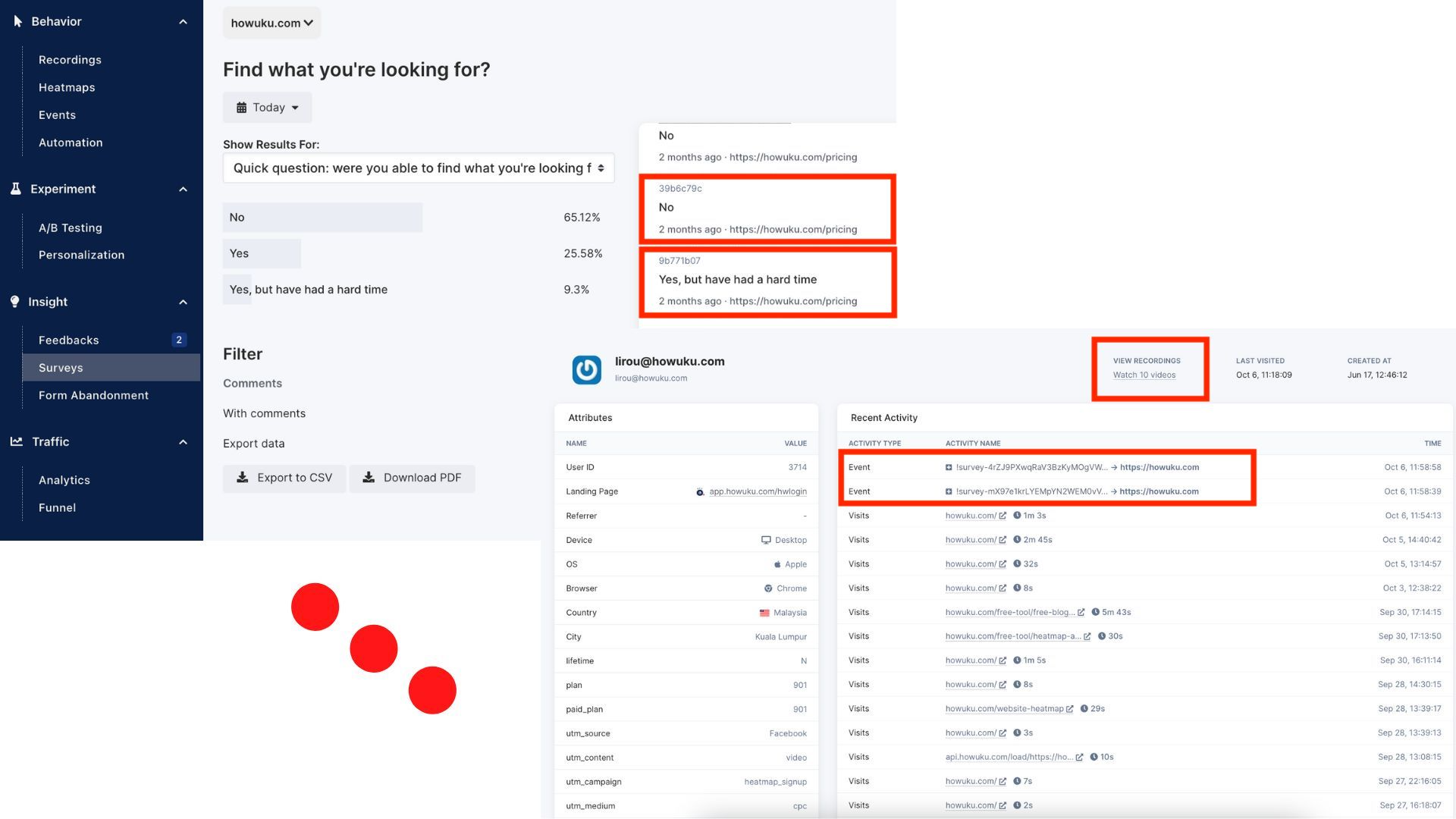1456x819 pixels.
Task: Open the Today date range dropdown
Action: click(x=268, y=108)
